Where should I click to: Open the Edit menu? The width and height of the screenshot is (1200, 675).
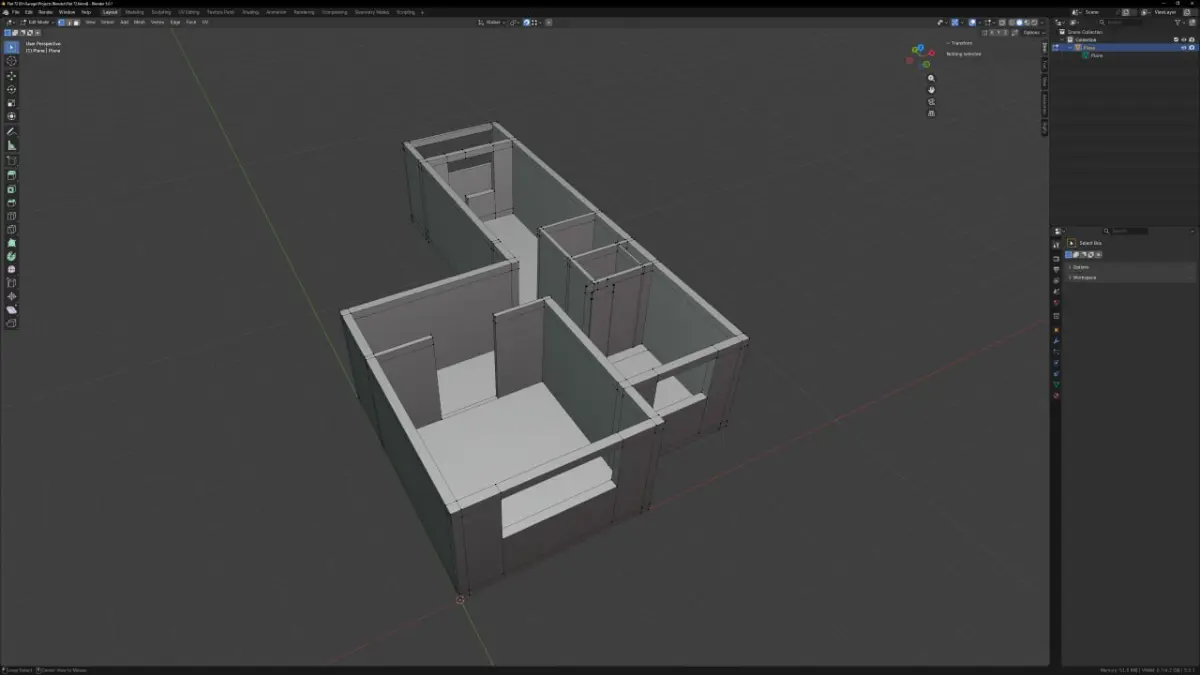[x=29, y=12]
